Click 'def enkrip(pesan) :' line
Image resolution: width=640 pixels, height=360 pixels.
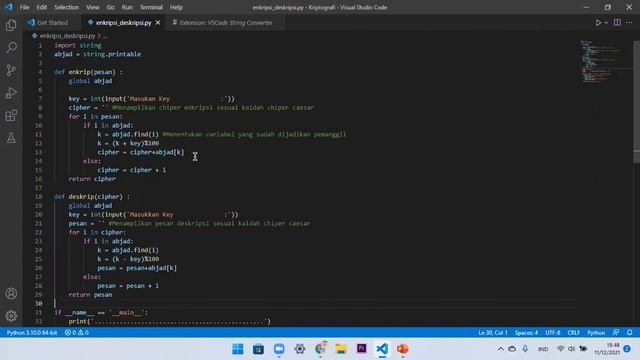88,72
